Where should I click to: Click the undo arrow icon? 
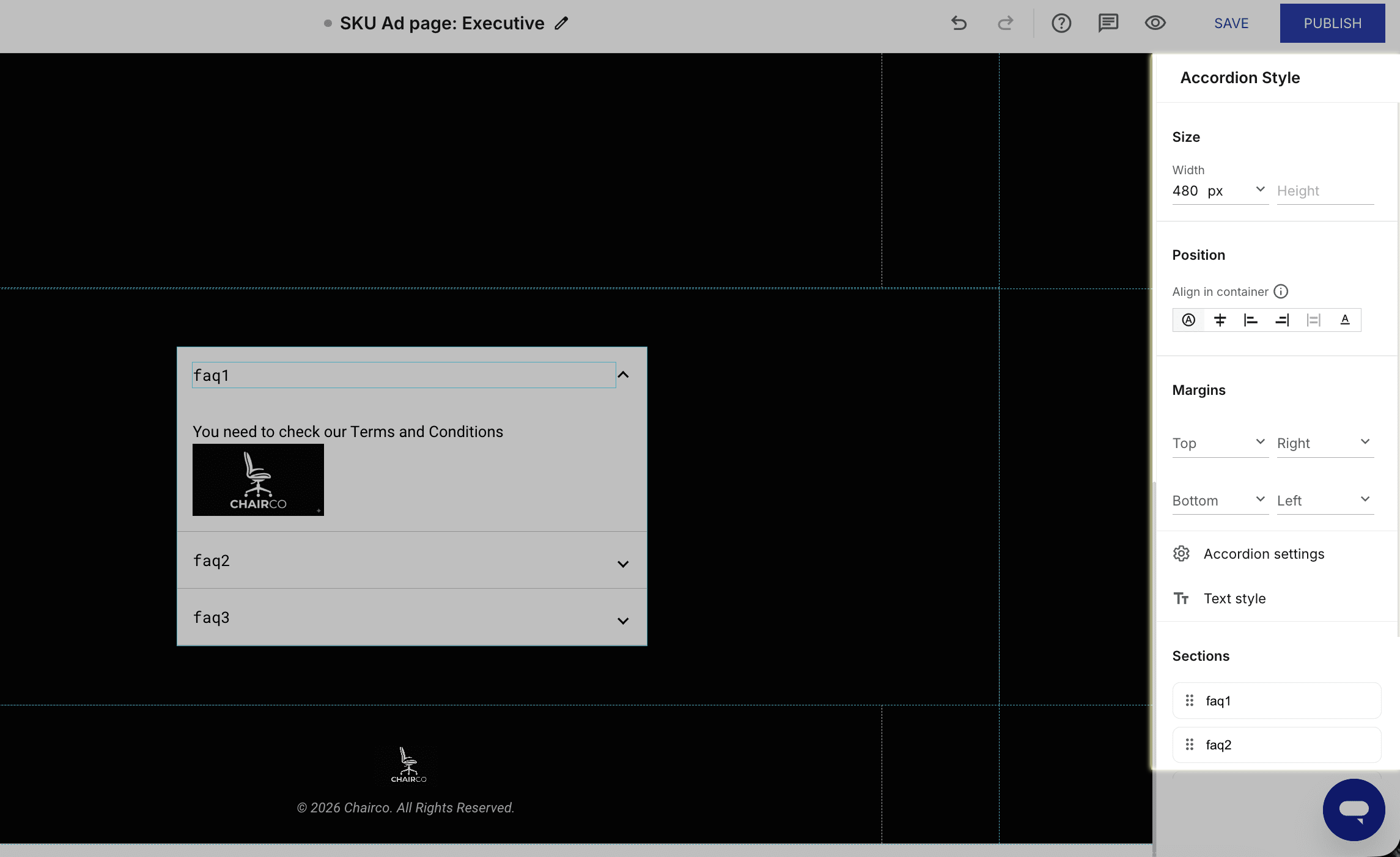(959, 23)
